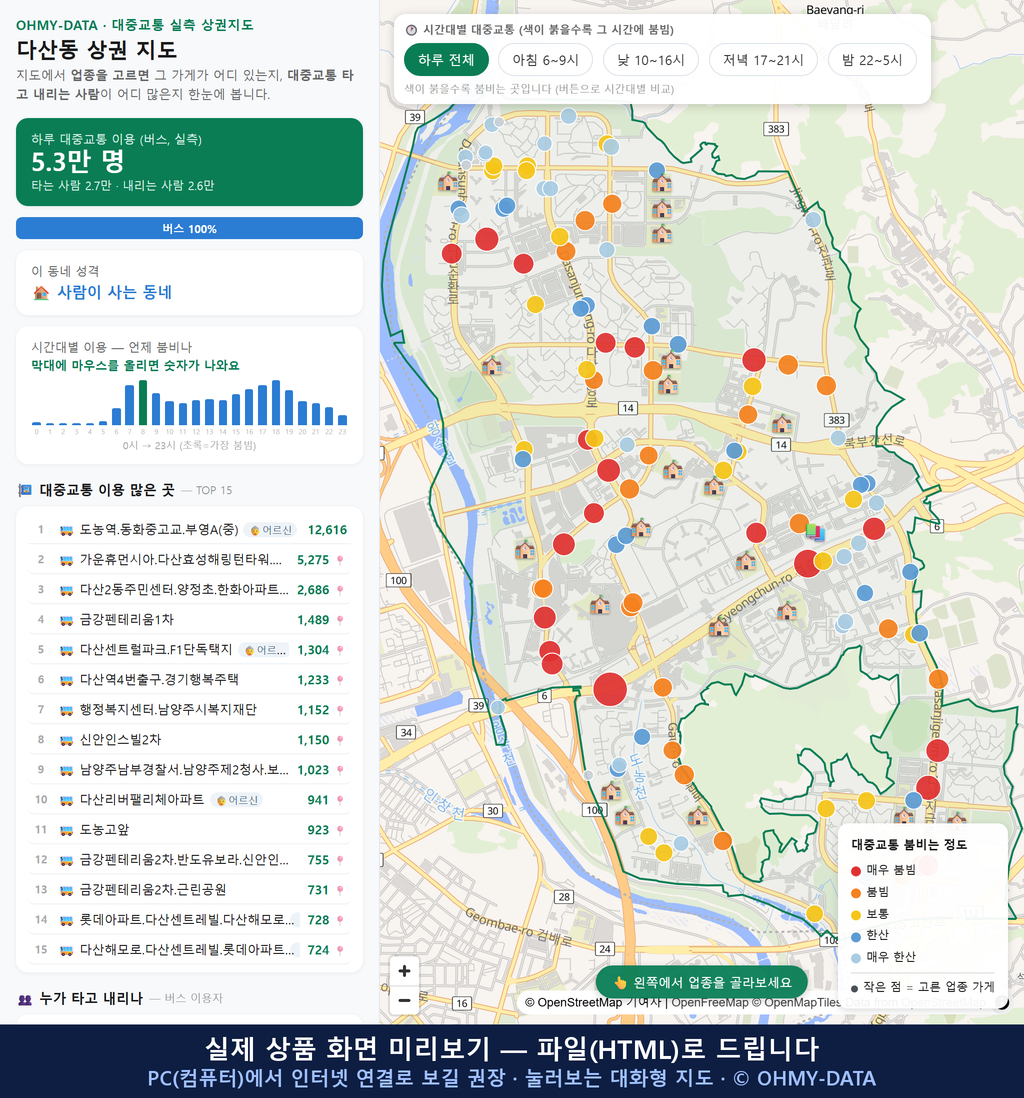Click the bus icon of 다산역4번출구.경기행복주택 row

[x=67, y=680]
